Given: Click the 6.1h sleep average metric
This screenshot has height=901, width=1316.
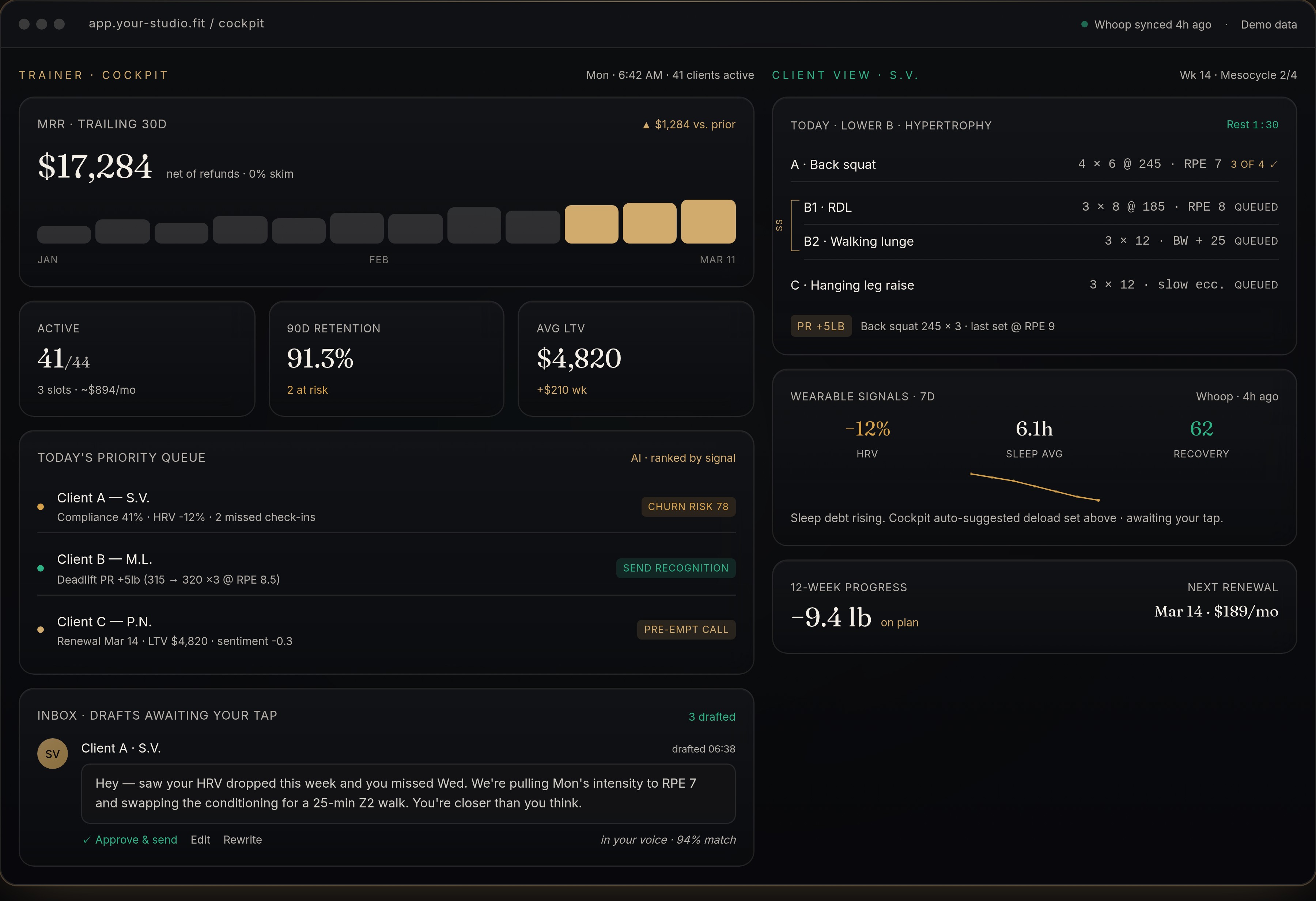Looking at the screenshot, I should click(1034, 429).
